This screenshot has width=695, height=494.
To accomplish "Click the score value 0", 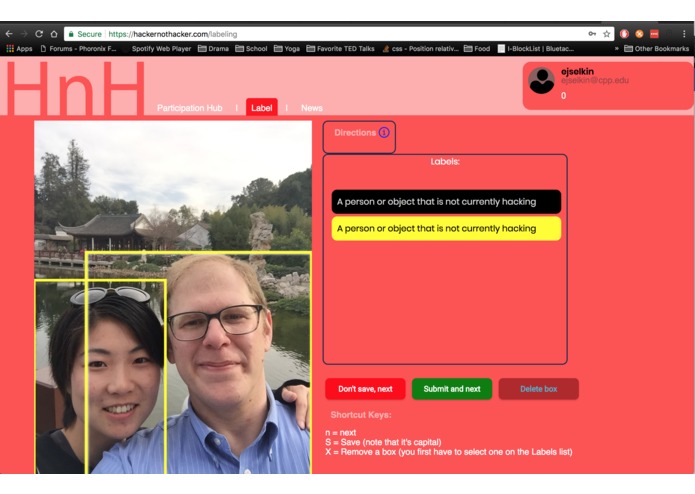I will click(x=563, y=96).
